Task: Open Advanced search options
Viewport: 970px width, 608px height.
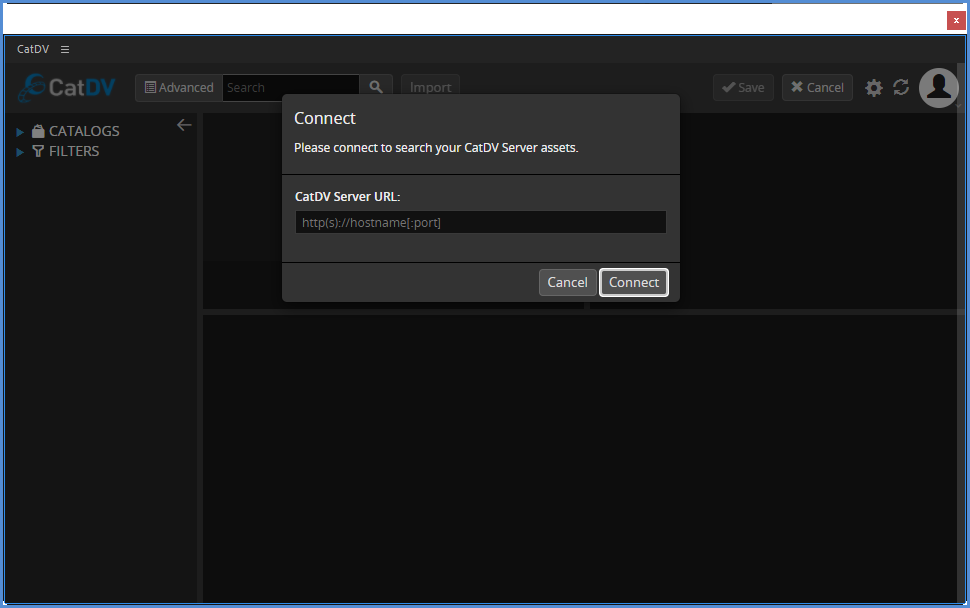Action: [179, 88]
